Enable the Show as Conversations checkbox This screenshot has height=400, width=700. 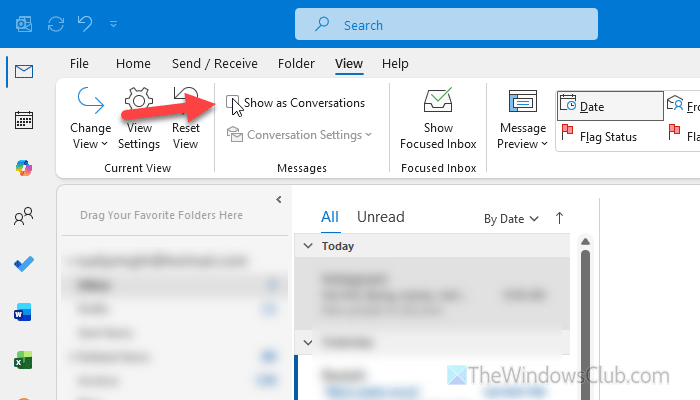point(232,103)
